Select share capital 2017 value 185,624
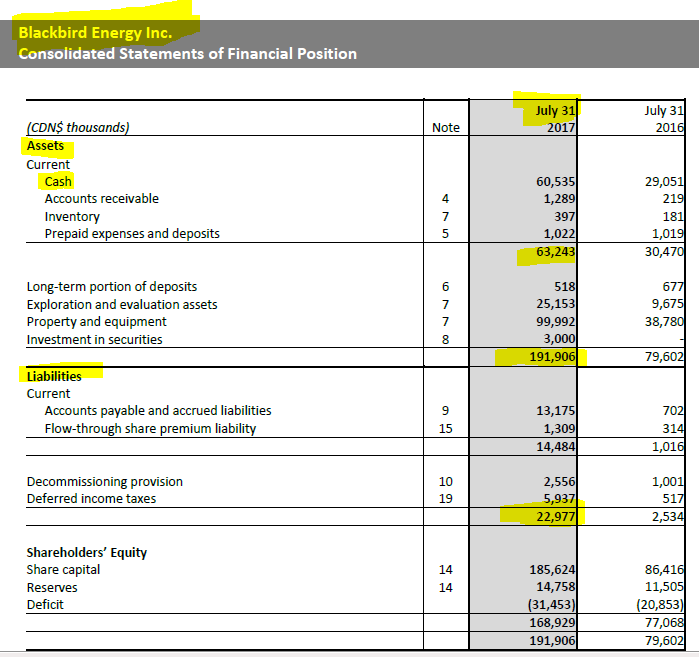 click(x=552, y=570)
